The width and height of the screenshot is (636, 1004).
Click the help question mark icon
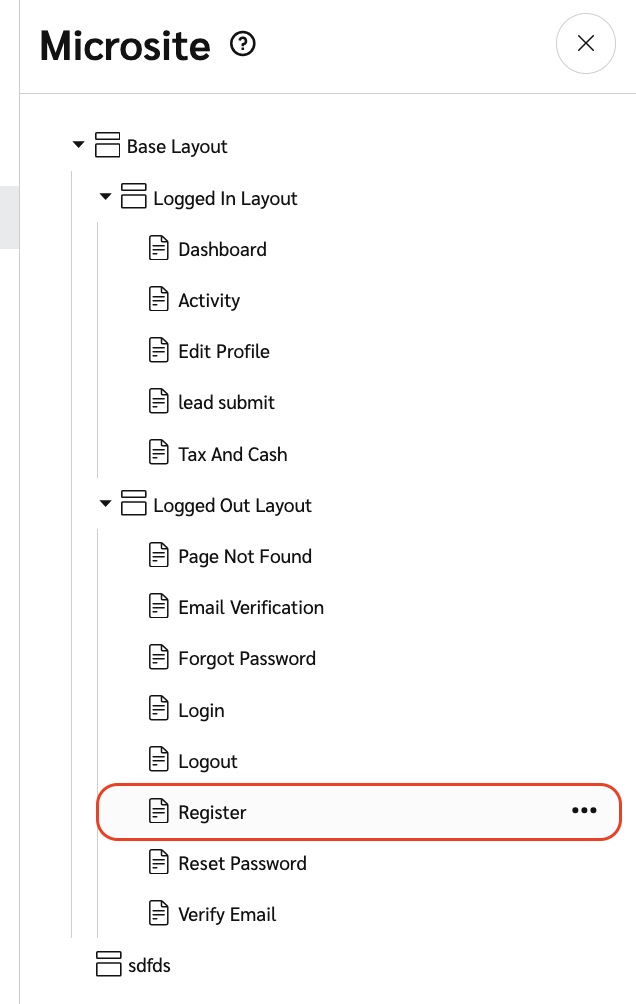(x=243, y=45)
